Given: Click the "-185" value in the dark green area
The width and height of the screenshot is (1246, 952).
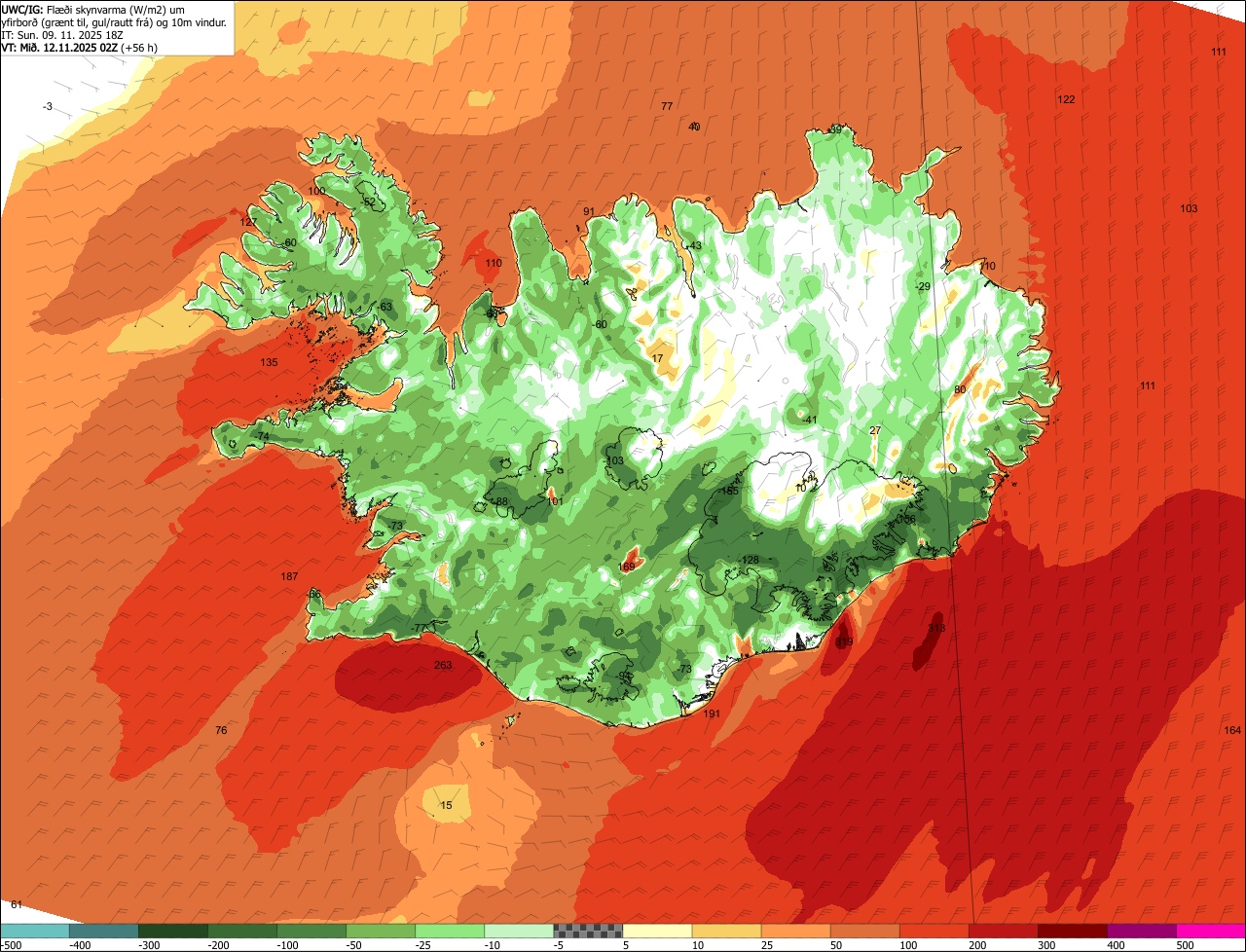Looking at the screenshot, I should click(x=727, y=492).
